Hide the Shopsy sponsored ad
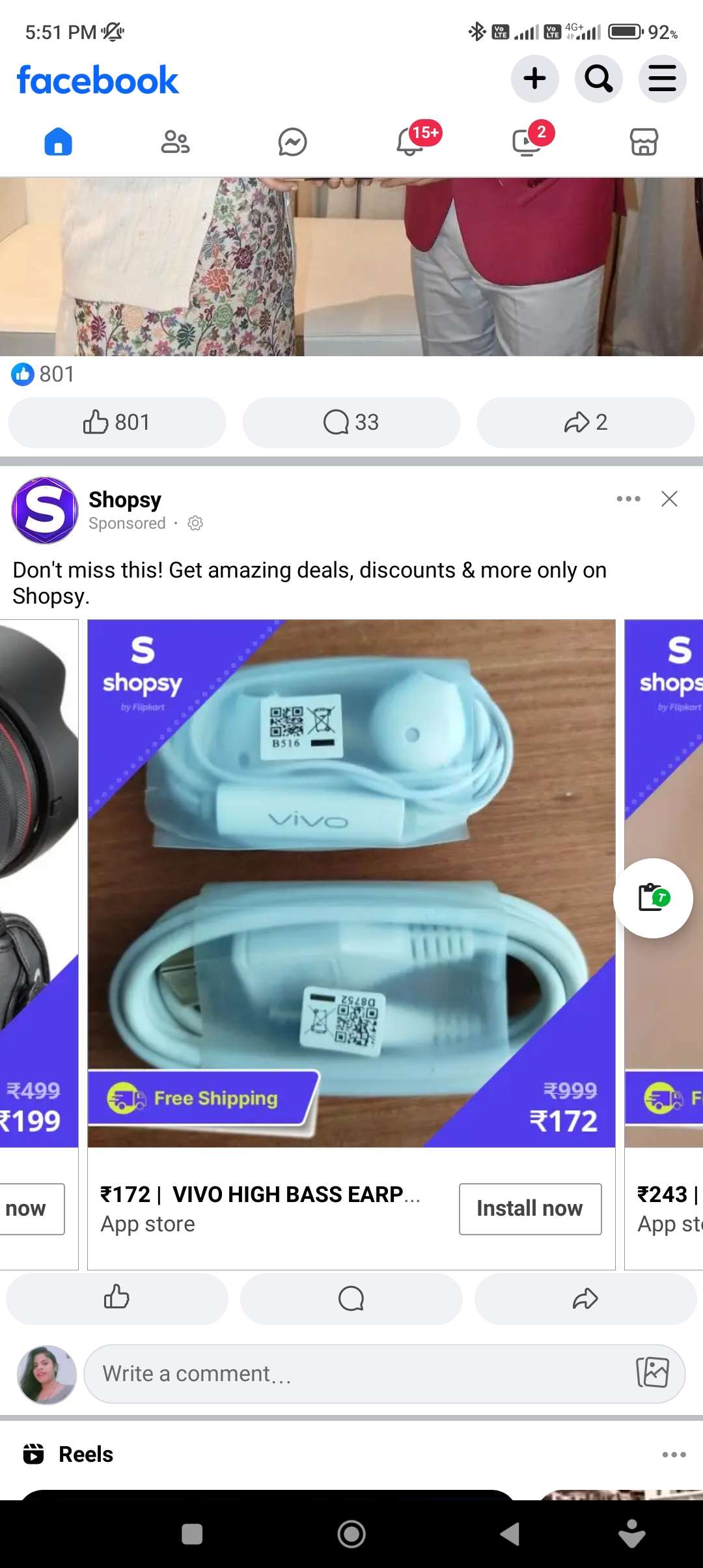Viewport: 703px width, 1568px height. tap(669, 499)
